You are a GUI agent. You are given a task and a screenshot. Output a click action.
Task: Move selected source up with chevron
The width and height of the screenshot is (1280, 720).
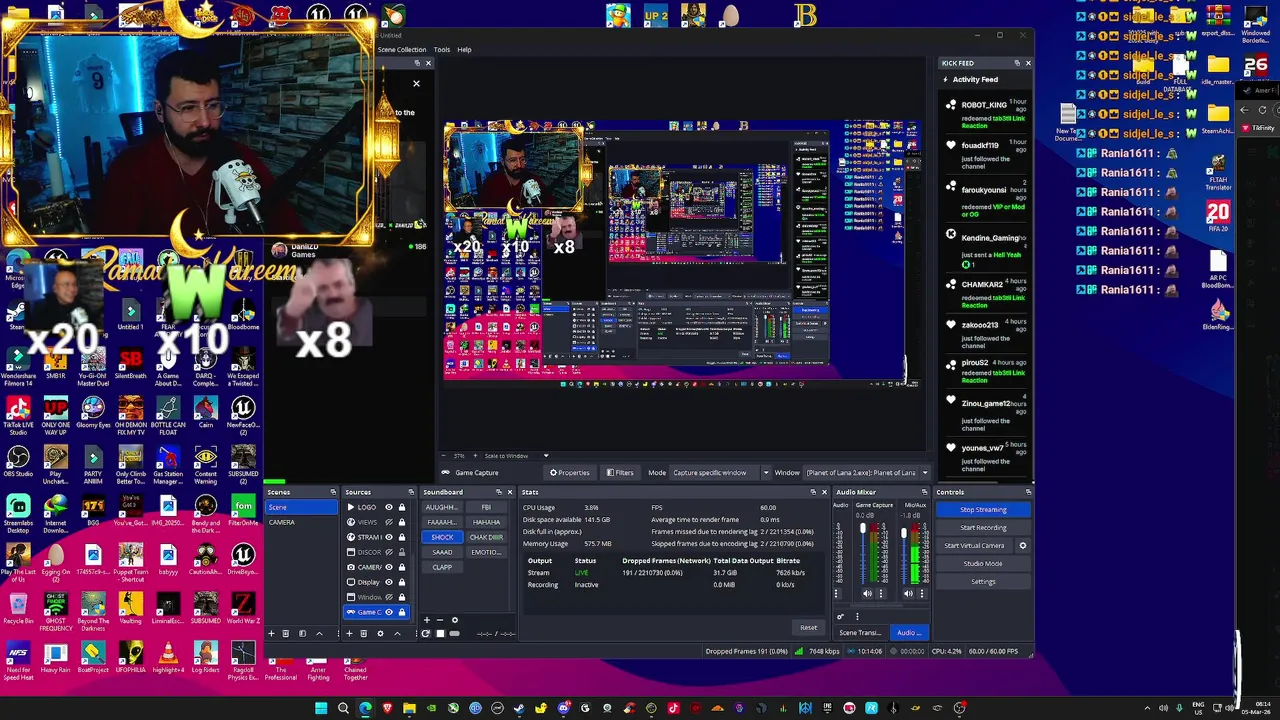[x=397, y=634]
